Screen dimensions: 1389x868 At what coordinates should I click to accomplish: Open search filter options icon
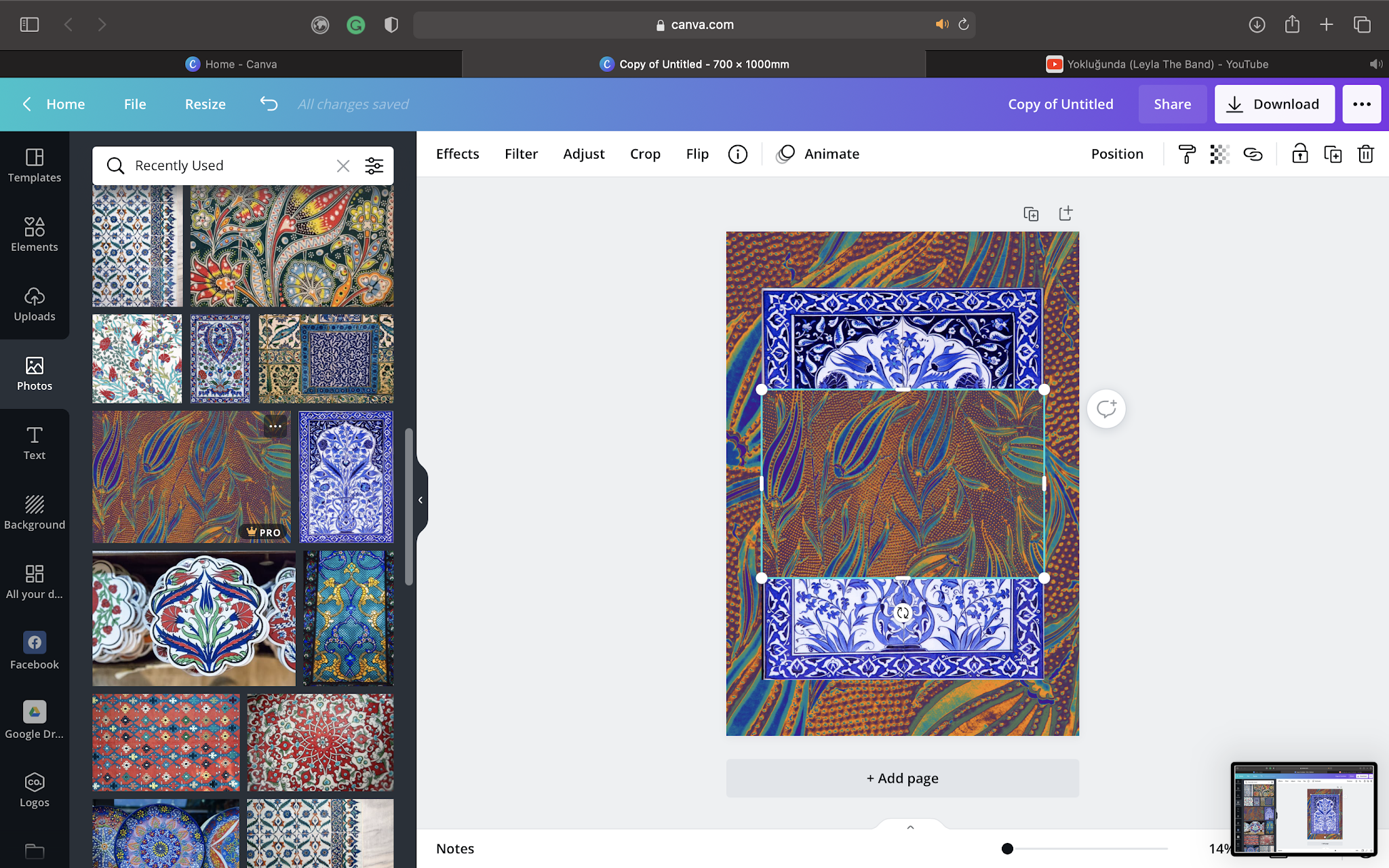click(x=374, y=165)
